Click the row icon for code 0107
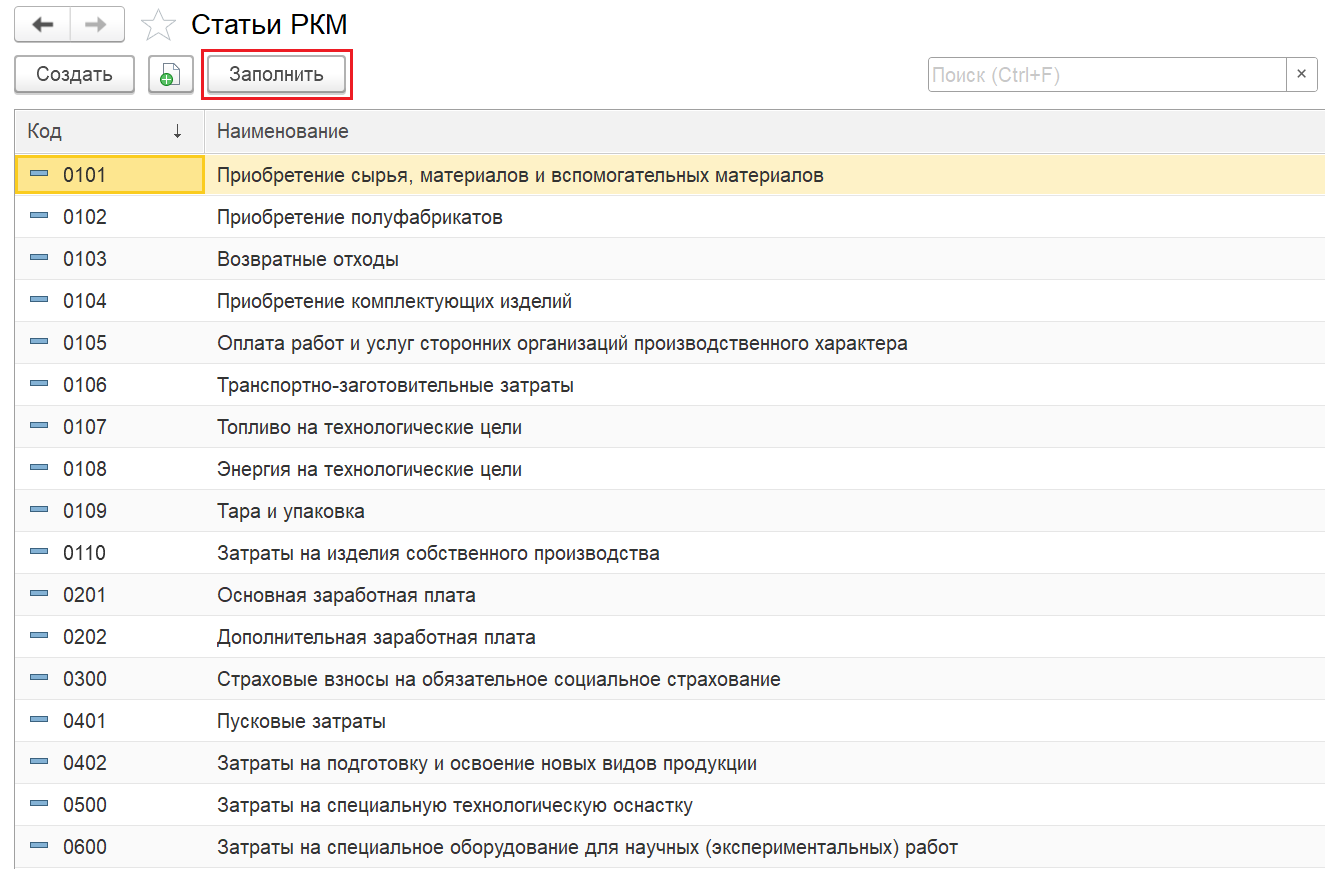Viewport: 1325px width, 869px height. pos(39,426)
